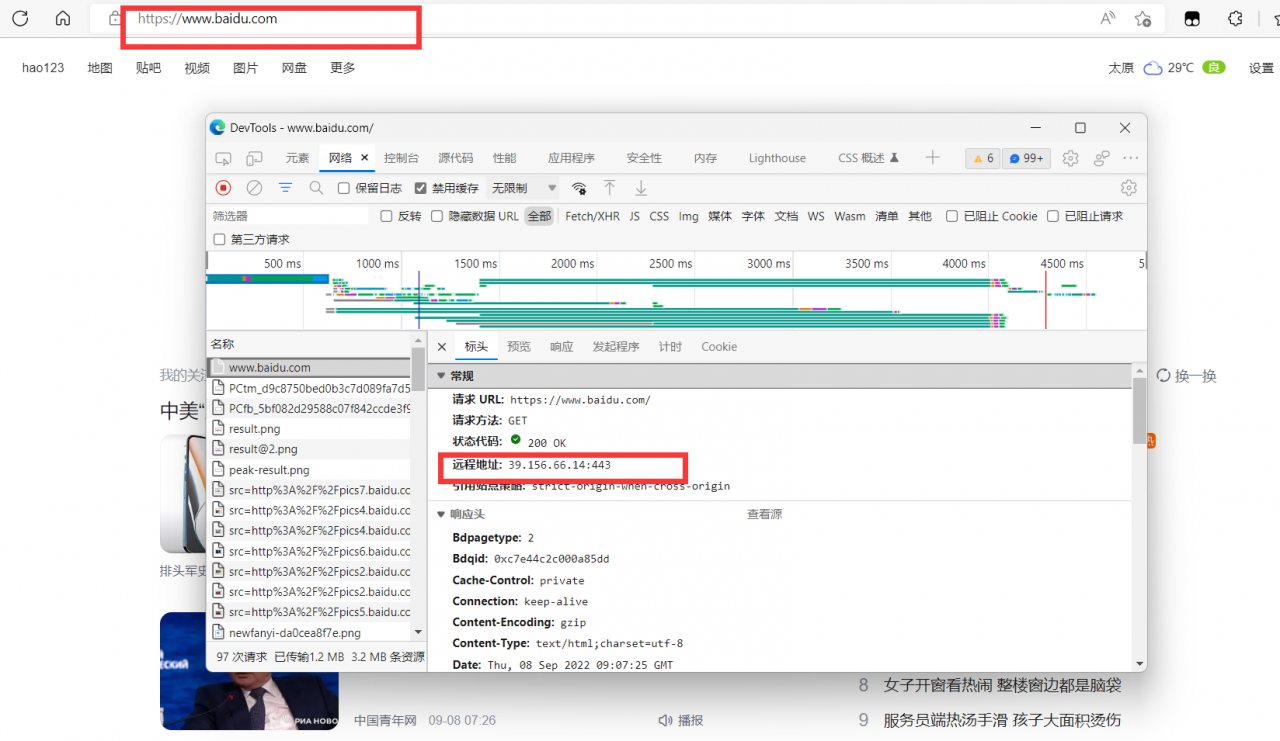Open the 地图 link on Baidu

pos(100,68)
